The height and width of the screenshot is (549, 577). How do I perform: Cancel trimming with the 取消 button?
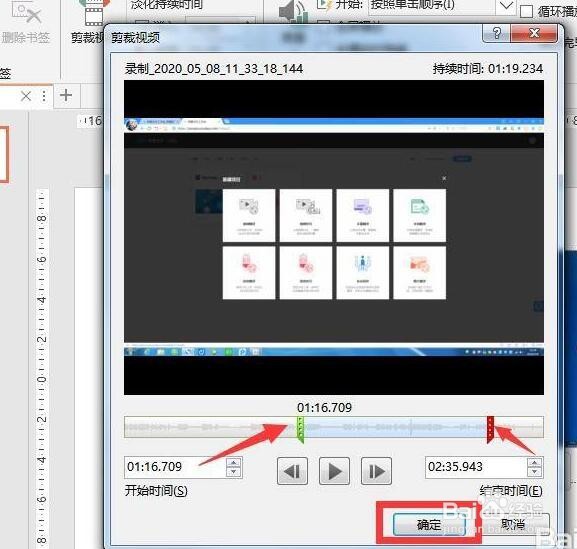click(x=513, y=524)
